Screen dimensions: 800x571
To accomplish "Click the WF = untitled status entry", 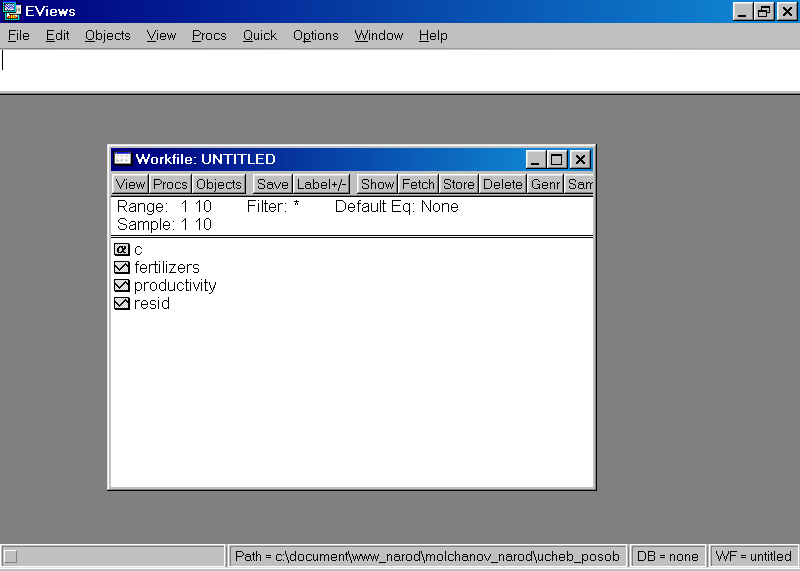I will tap(754, 556).
